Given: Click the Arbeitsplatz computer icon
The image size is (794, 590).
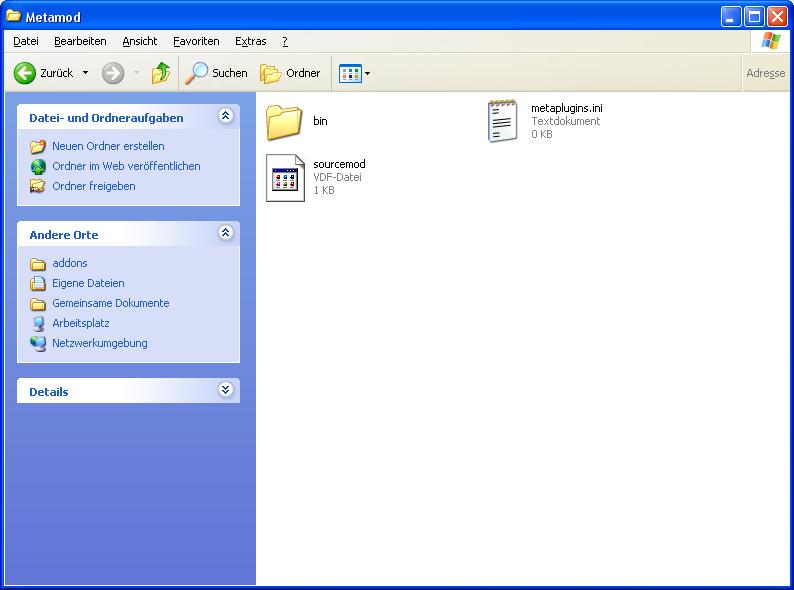Looking at the screenshot, I should tap(38, 324).
